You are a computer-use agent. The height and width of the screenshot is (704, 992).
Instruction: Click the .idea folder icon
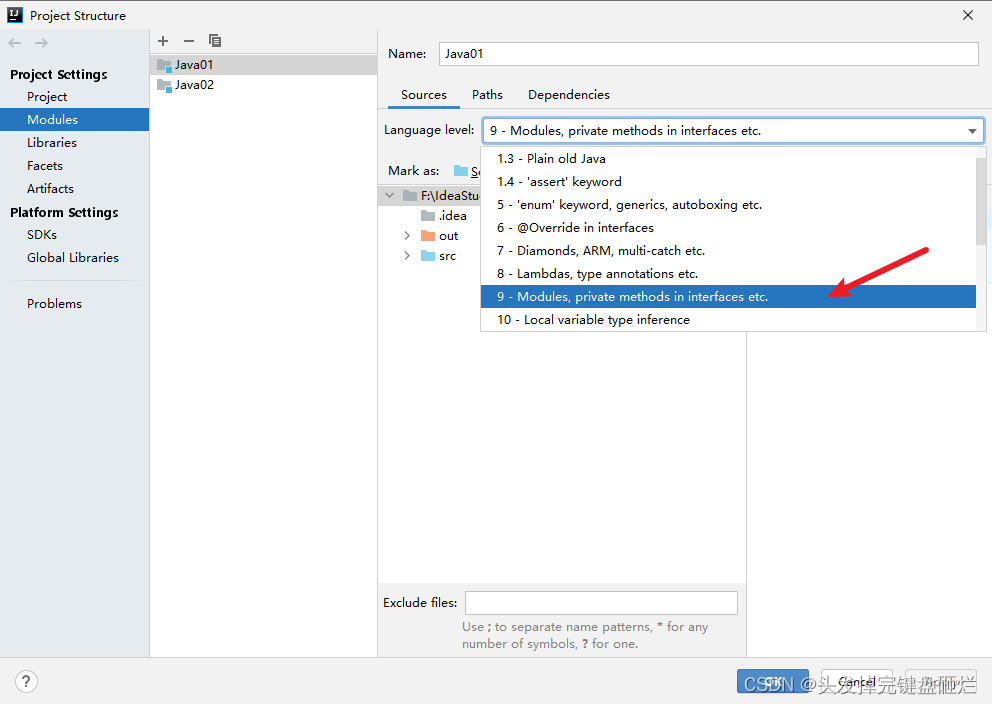point(428,216)
